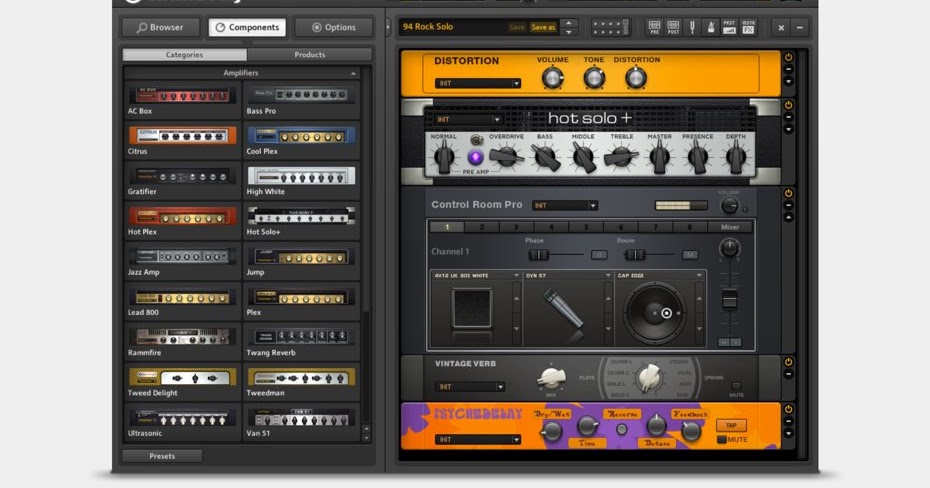Screen dimensions: 930x488
Task: Tap tempo with the TAP button
Action: pyautogui.click(x=731, y=425)
